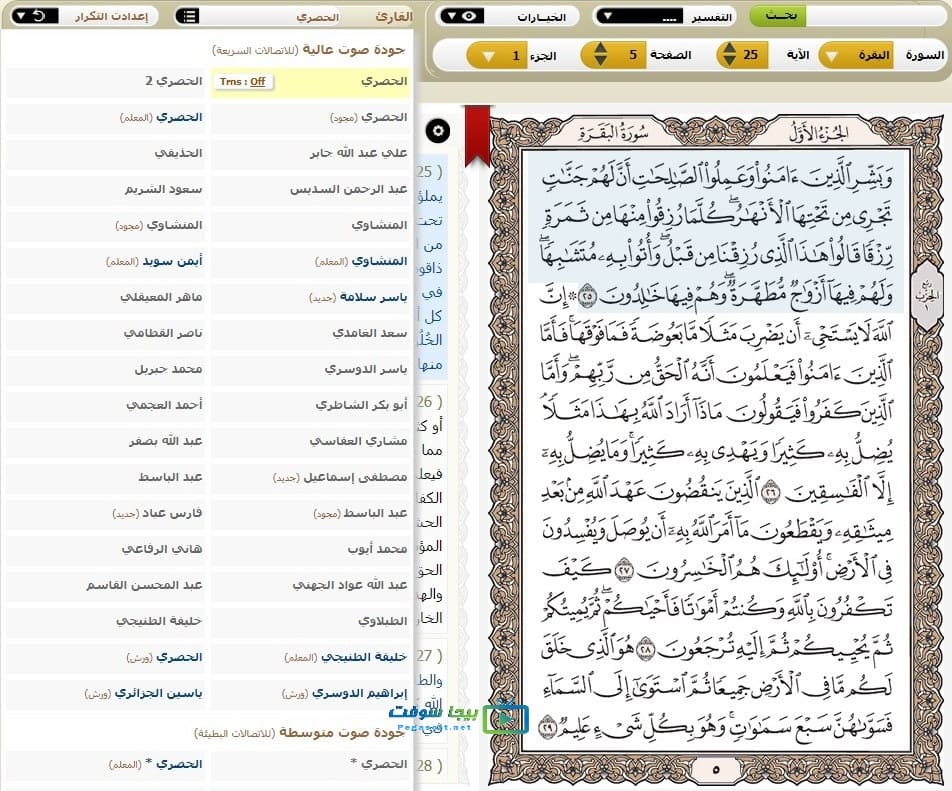This screenshot has height=791, width=952.
Task: Select reciter الحصري (المعلم) in high quality list
Action: click(104, 117)
